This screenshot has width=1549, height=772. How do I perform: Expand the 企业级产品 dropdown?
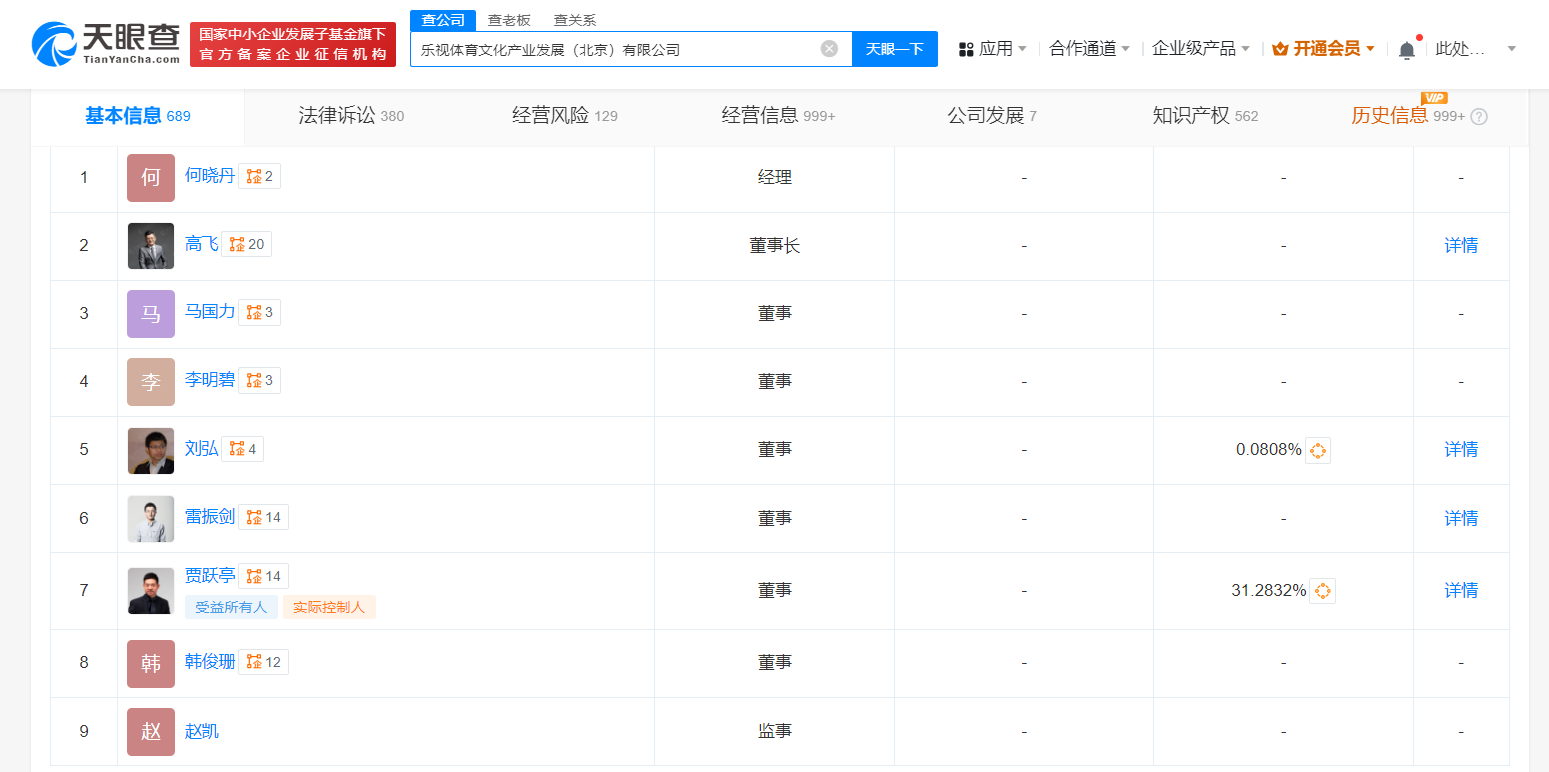1245,49
